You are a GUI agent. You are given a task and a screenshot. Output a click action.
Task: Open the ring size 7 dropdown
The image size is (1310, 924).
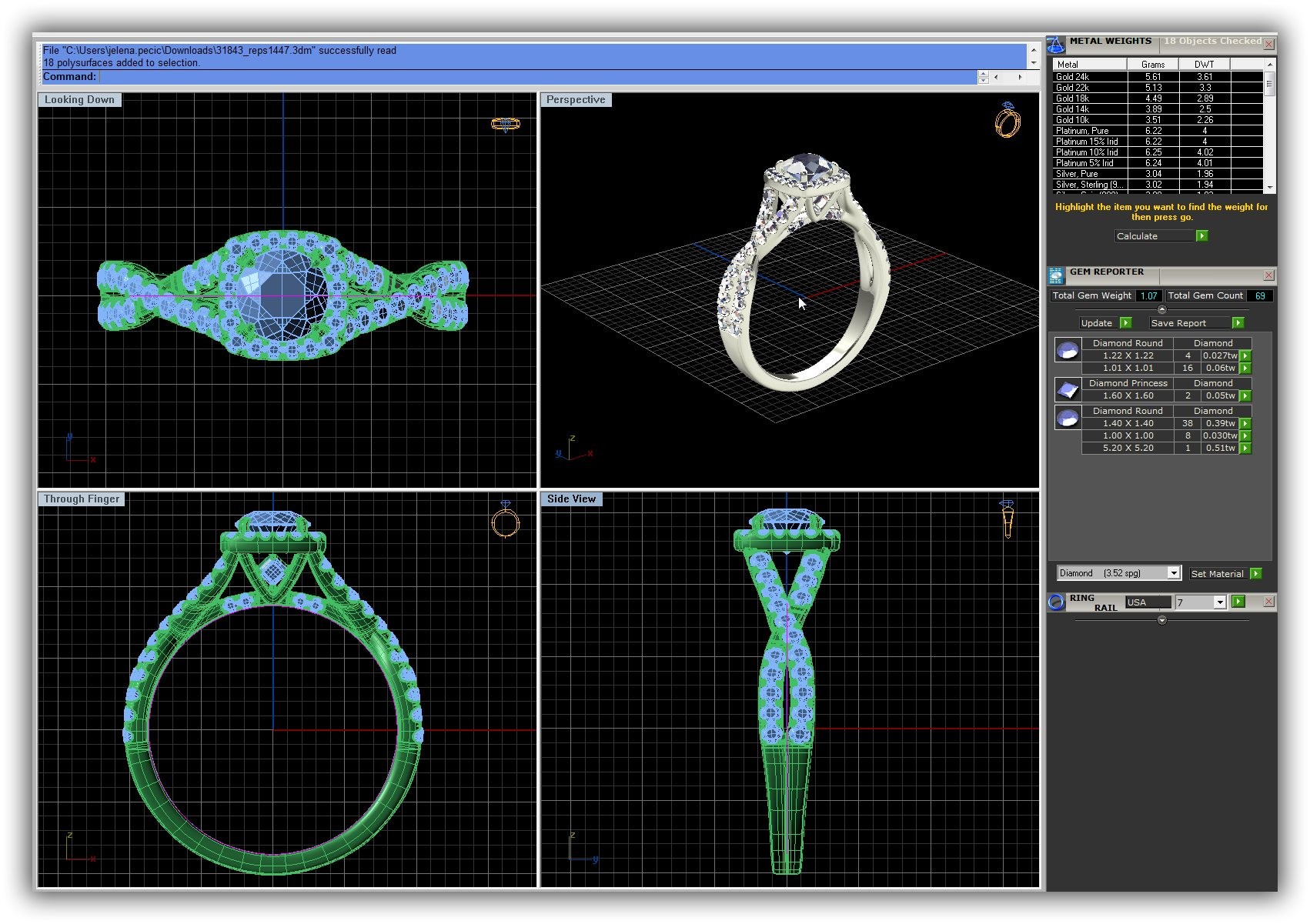pos(1219,602)
